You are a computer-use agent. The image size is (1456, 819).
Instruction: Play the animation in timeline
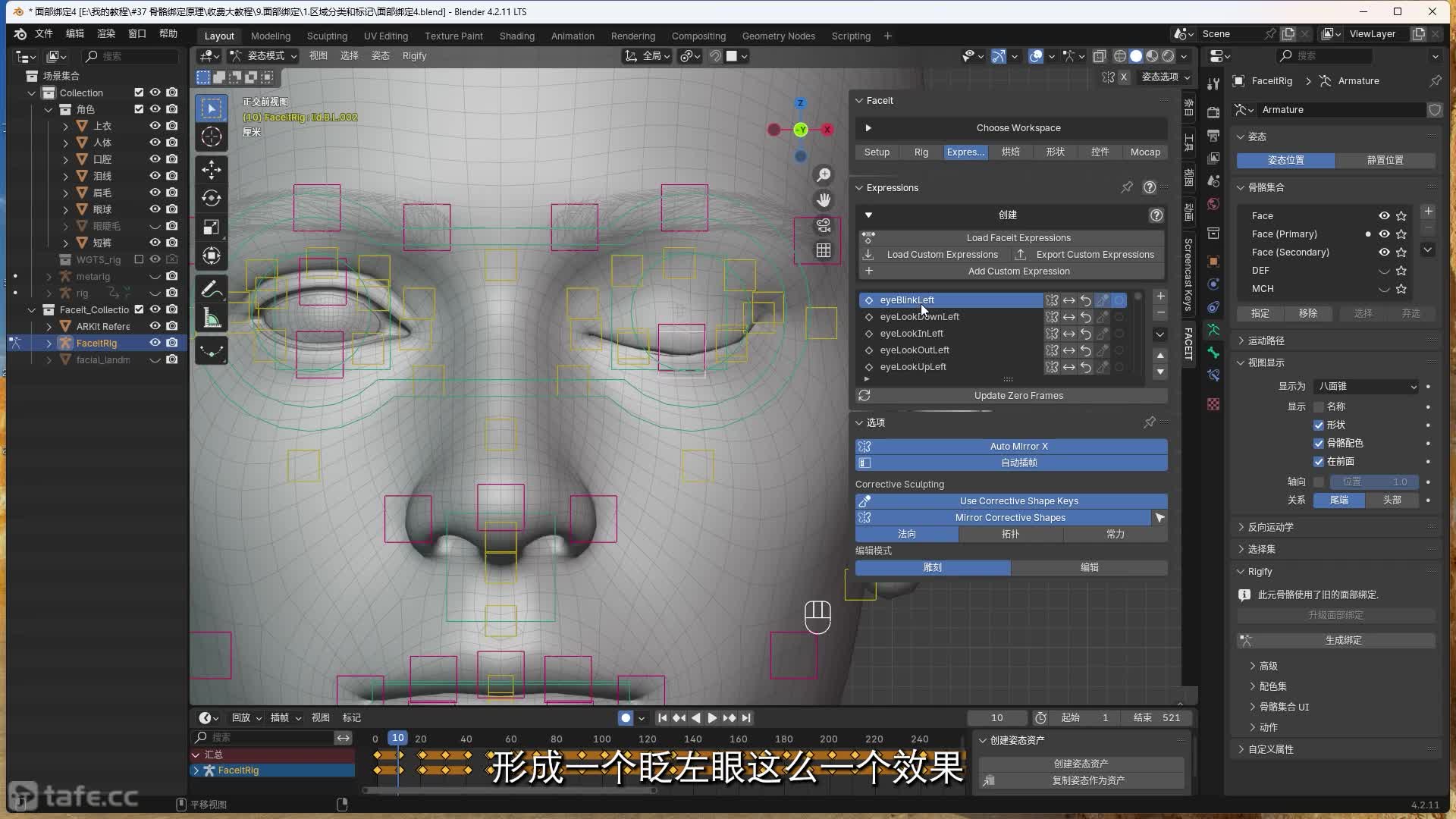click(712, 718)
